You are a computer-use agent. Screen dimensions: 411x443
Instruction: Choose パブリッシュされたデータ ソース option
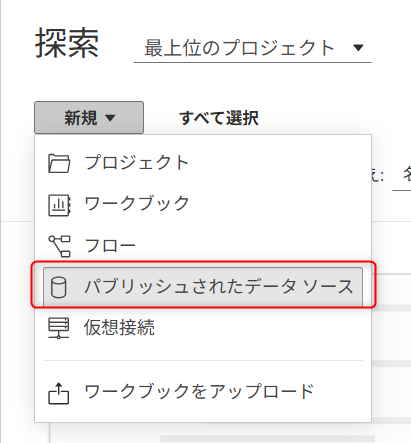click(203, 287)
